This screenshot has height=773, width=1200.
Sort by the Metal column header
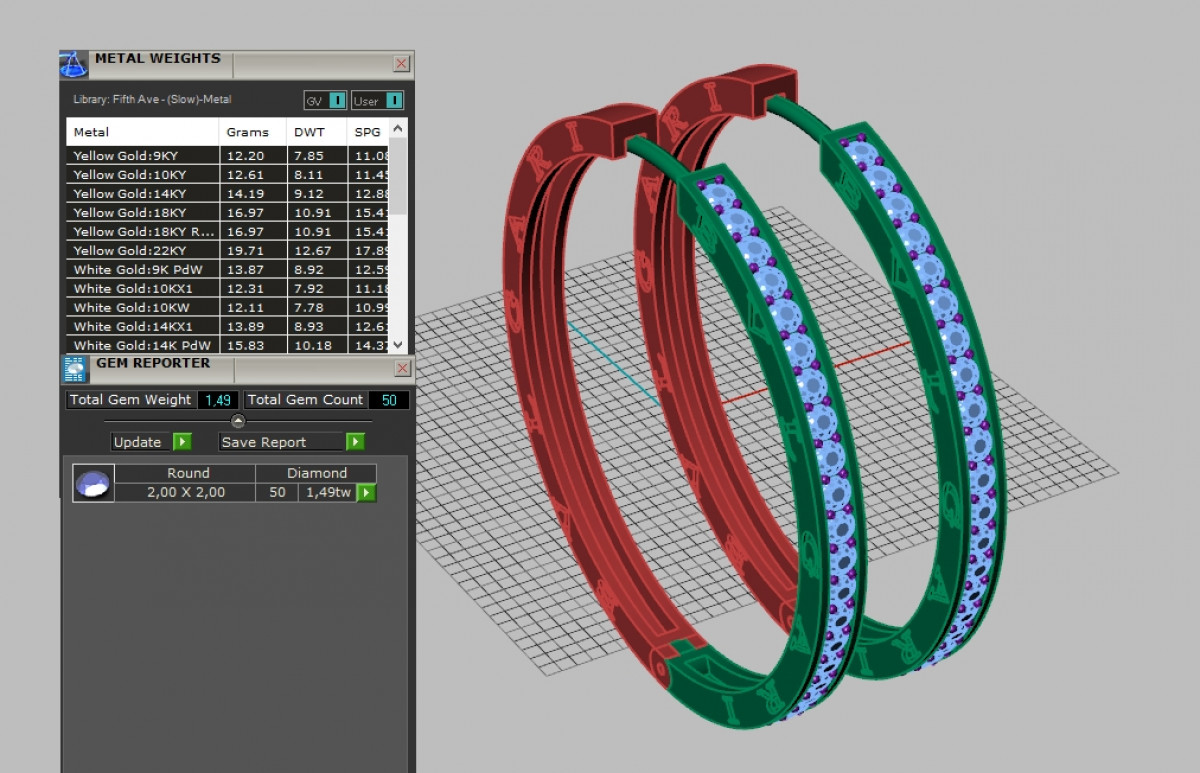click(x=142, y=132)
